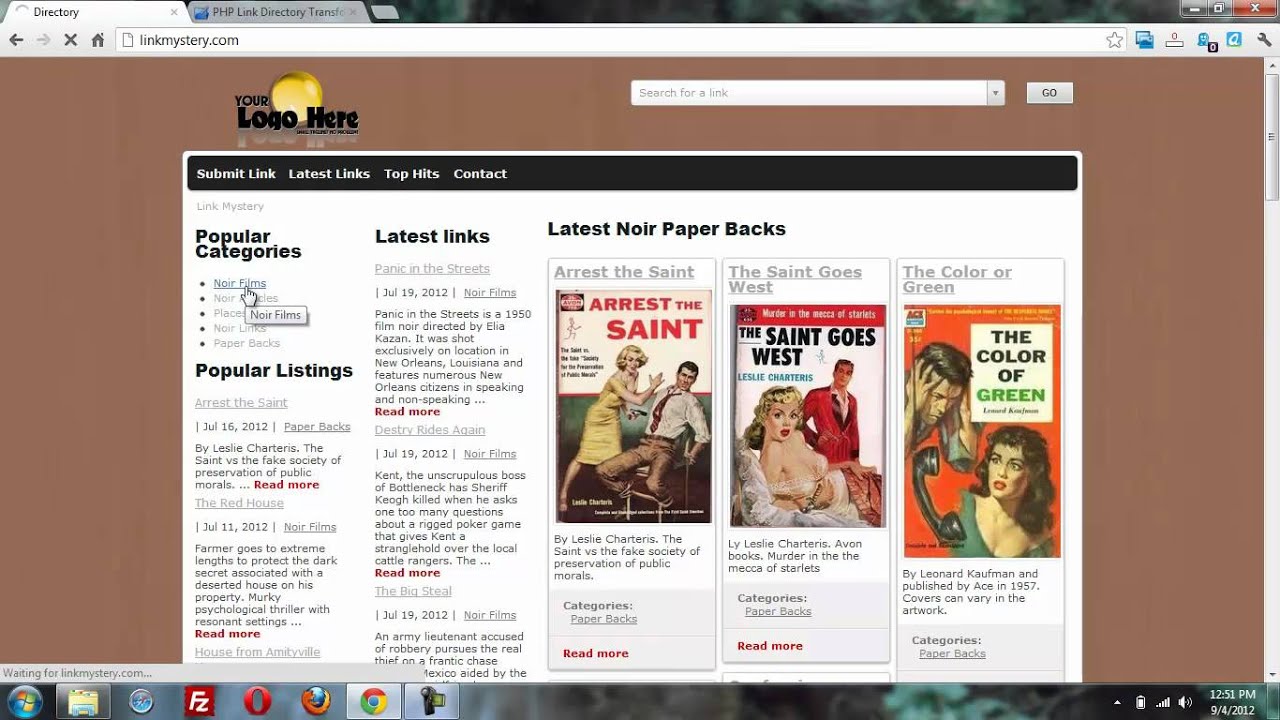Click the 'Your Logo Here' site logo
The height and width of the screenshot is (720, 1280).
coord(296,110)
